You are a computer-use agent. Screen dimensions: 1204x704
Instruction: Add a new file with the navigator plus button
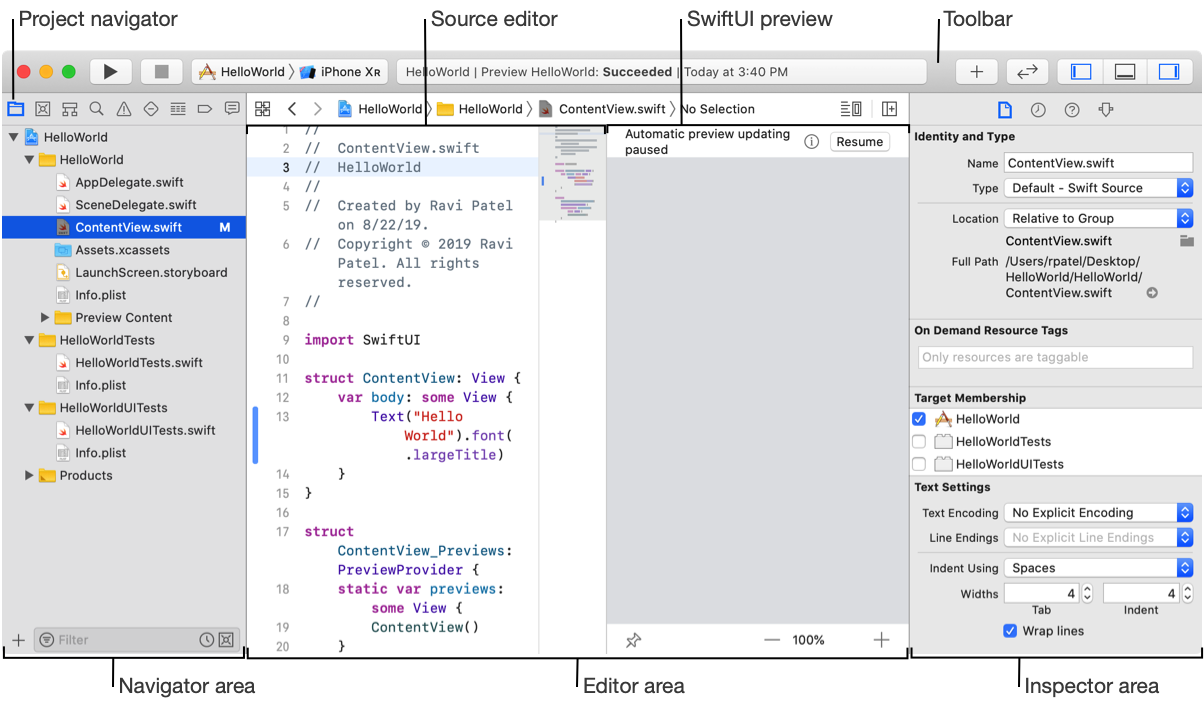click(18, 640)
